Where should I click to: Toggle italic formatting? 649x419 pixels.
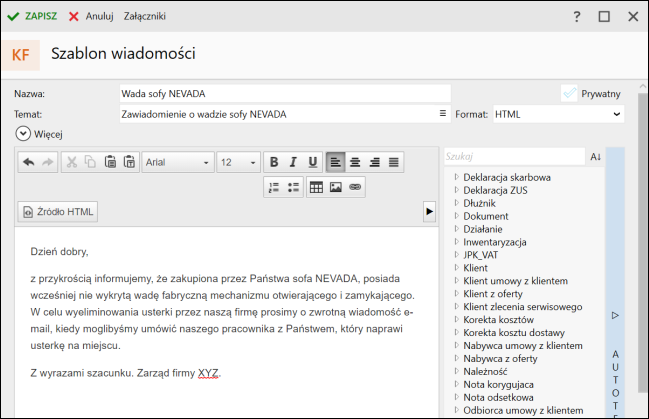point(293,162)
